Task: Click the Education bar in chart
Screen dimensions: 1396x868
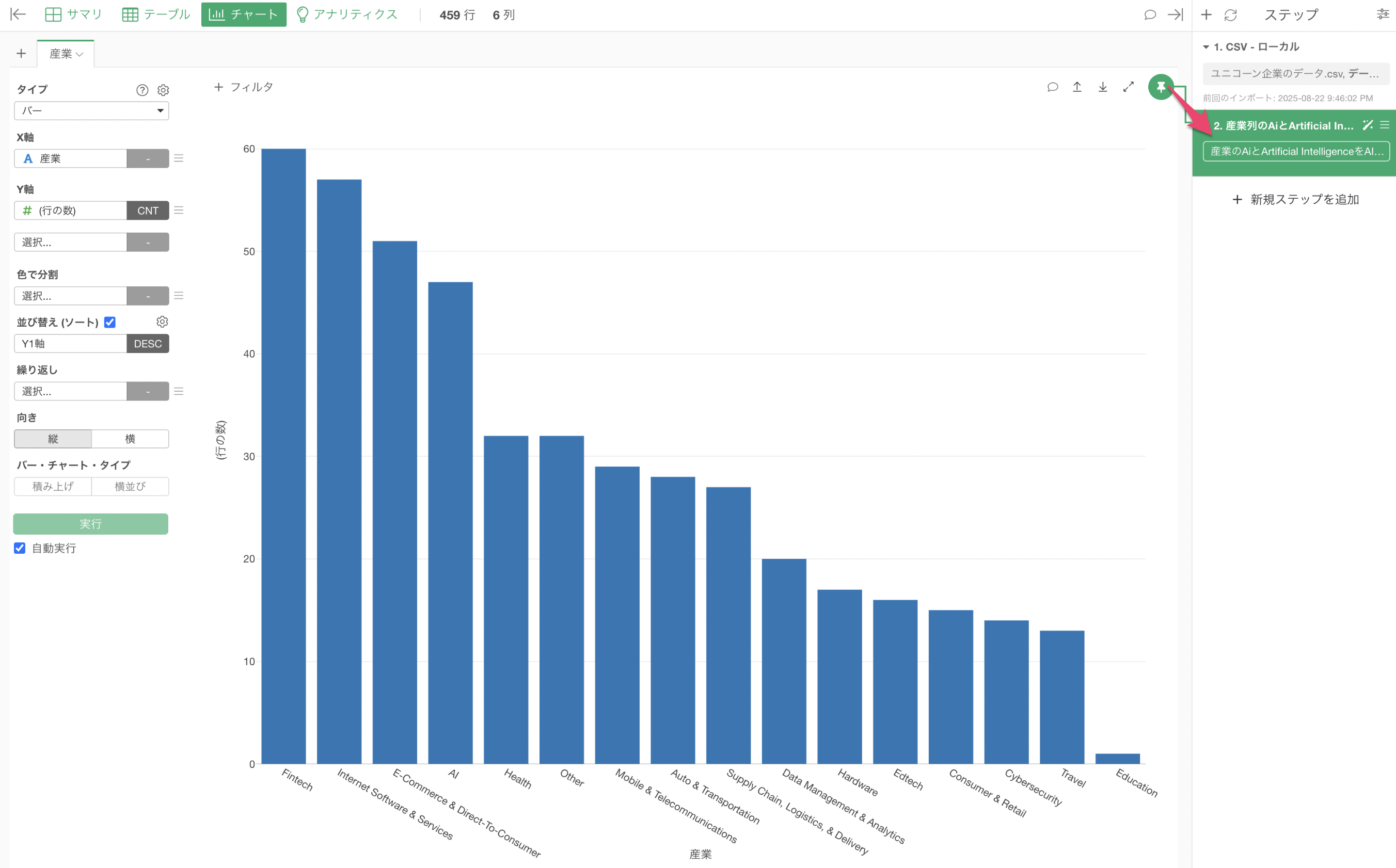Action: [x=1118, y=759]
